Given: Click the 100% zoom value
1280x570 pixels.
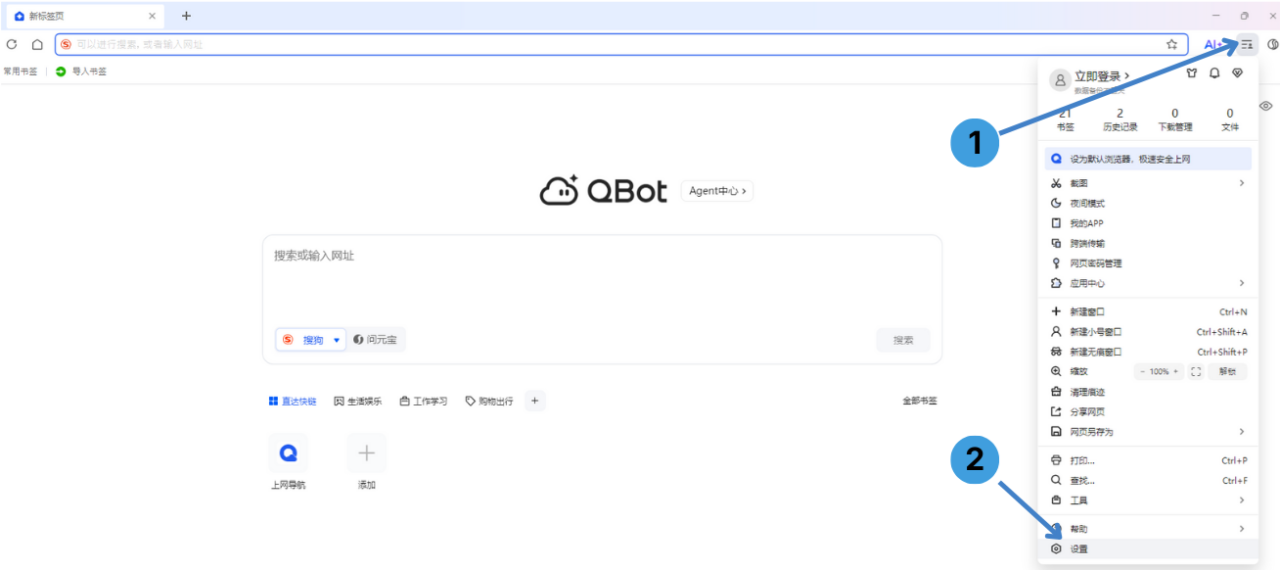Looking at the screenshot, I should click(1159, 371).
